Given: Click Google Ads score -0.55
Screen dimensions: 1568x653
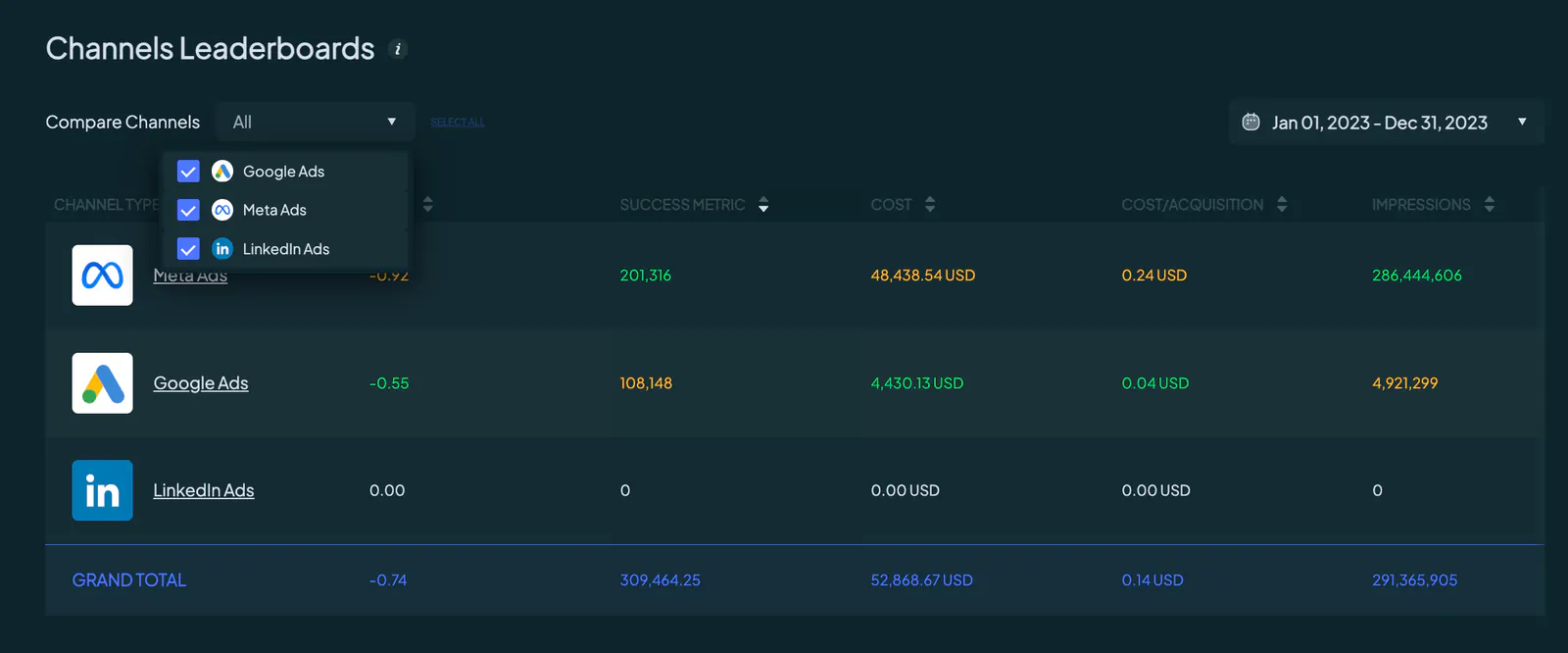Looking at the screenshot, I should tap(389, 383).
